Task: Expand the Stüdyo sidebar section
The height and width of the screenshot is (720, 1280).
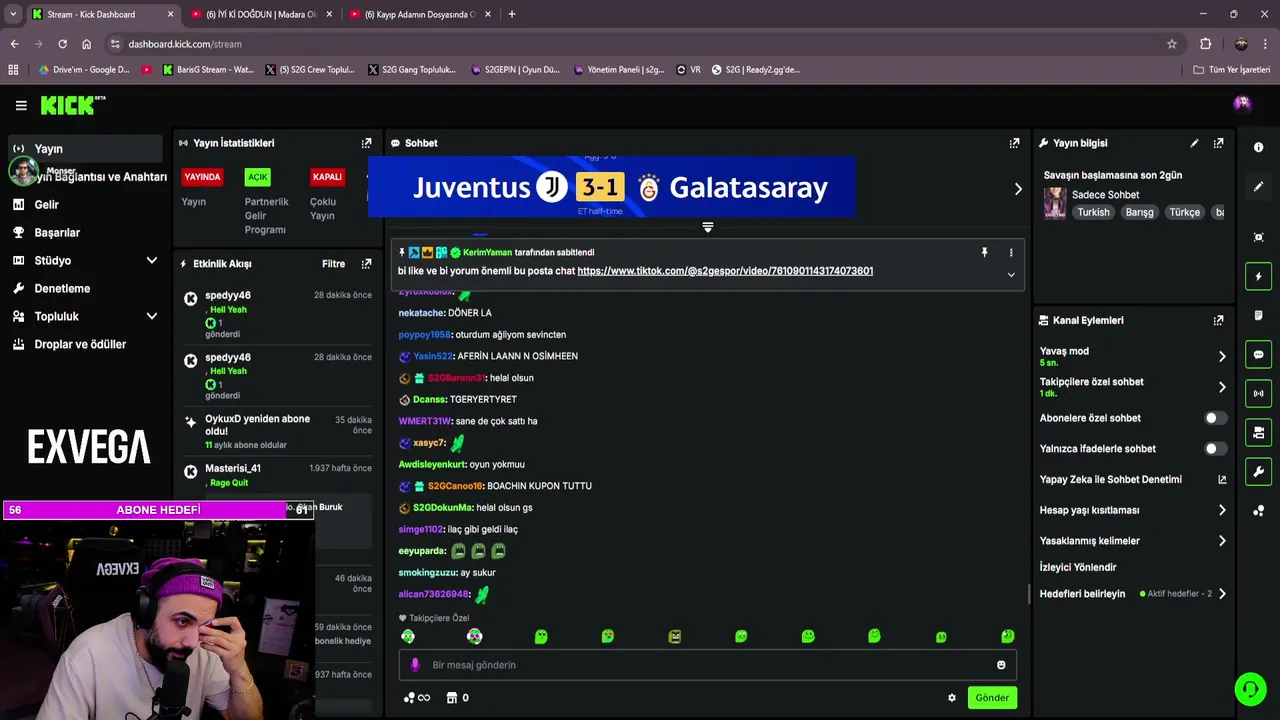Action: (151, 260)
